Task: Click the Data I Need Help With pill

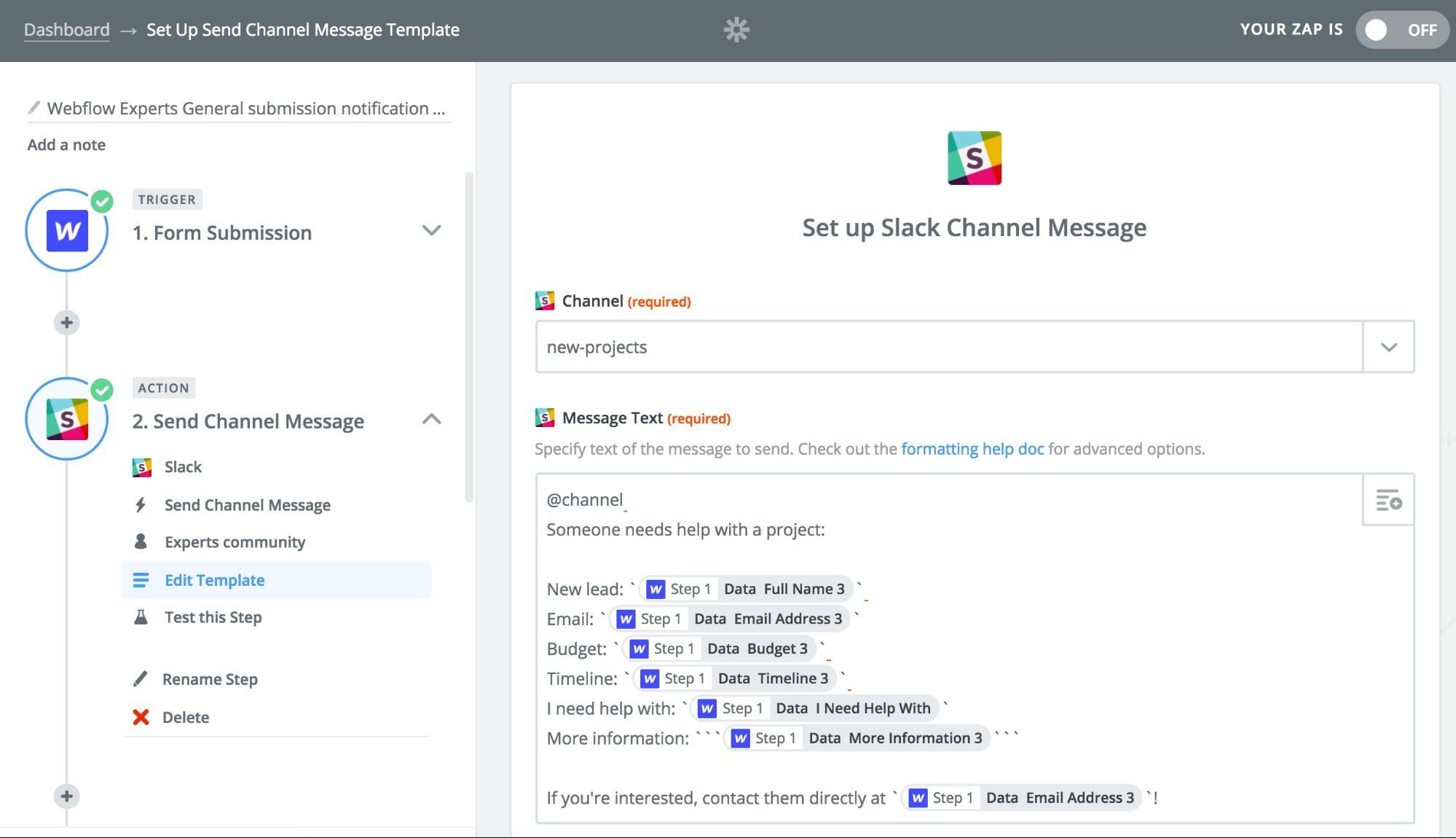Action: (814, 708)
